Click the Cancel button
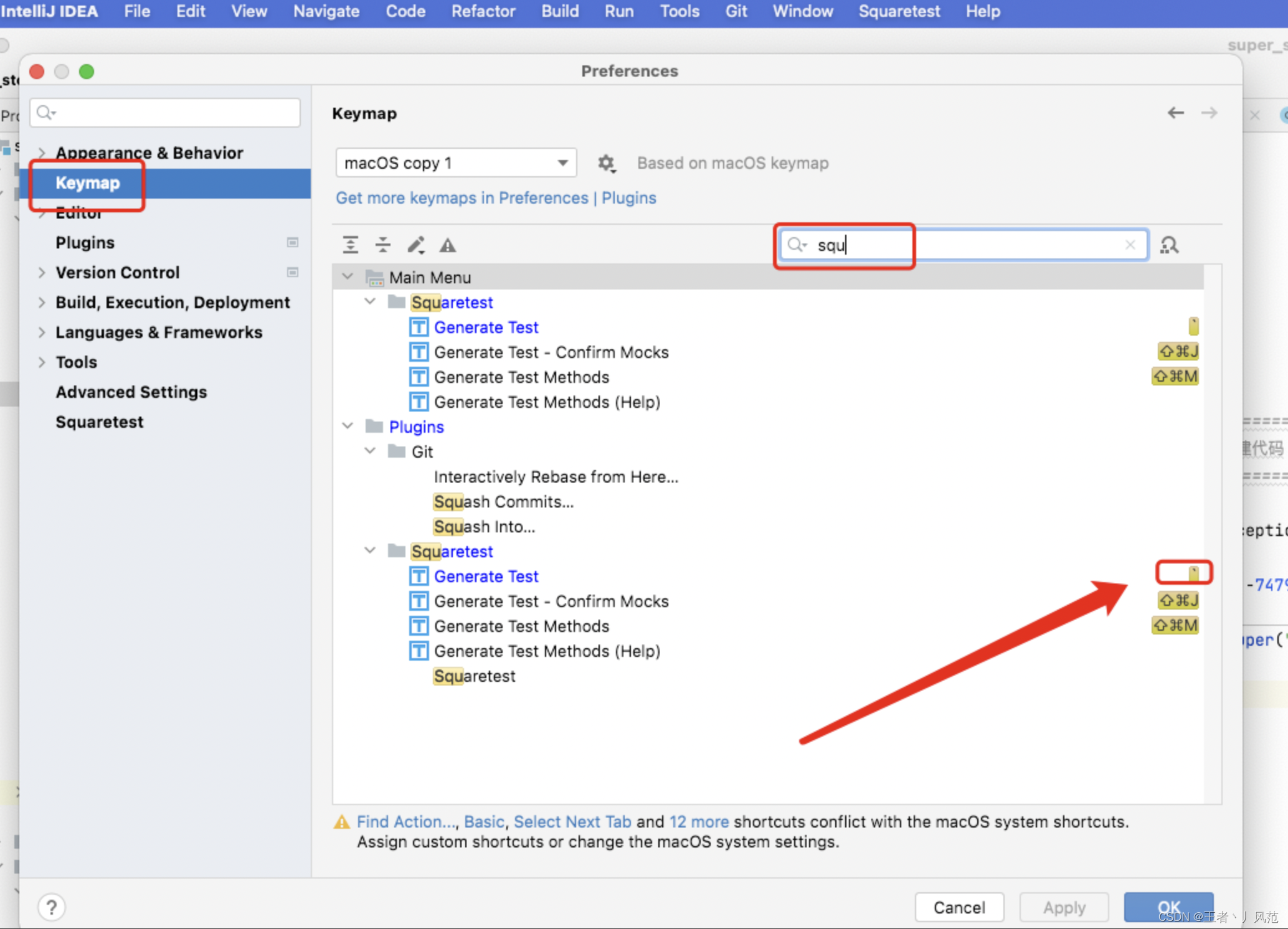 click(x=959, y=907)
